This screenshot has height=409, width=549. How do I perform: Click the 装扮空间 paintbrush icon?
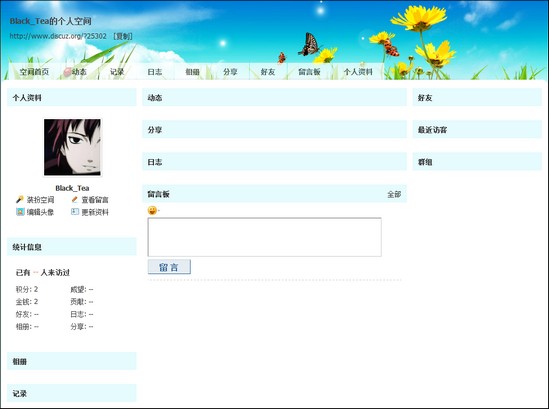click(20, 200)
